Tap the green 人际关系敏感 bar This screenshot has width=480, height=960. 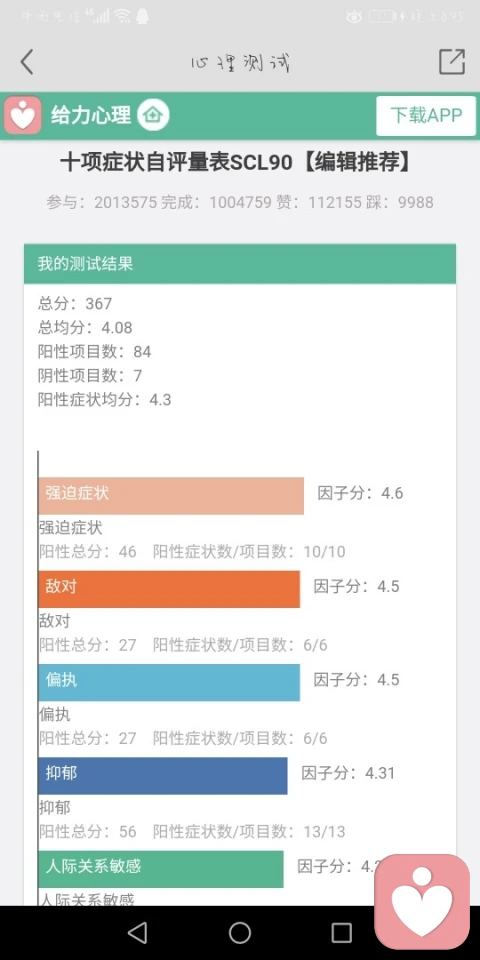click(x=161, y=869)
